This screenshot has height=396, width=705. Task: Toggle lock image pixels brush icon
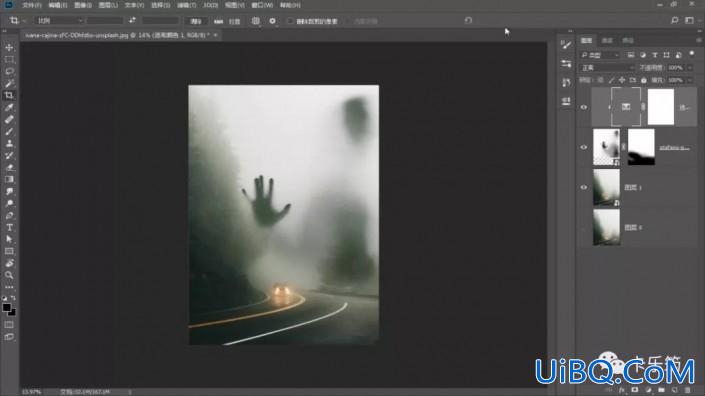[x=611, y=80]
